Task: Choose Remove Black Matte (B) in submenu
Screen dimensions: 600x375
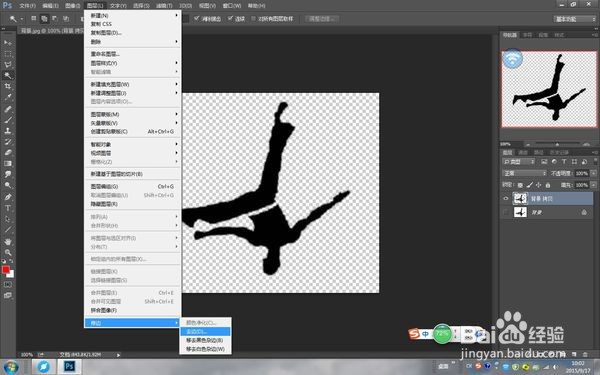Action: tap(205, 340)
